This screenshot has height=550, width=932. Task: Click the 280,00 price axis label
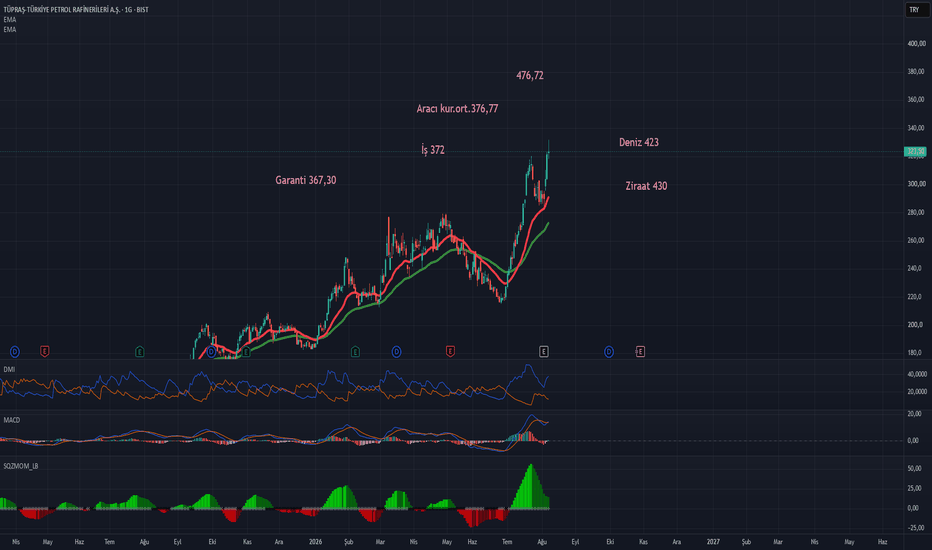(917, 212)
